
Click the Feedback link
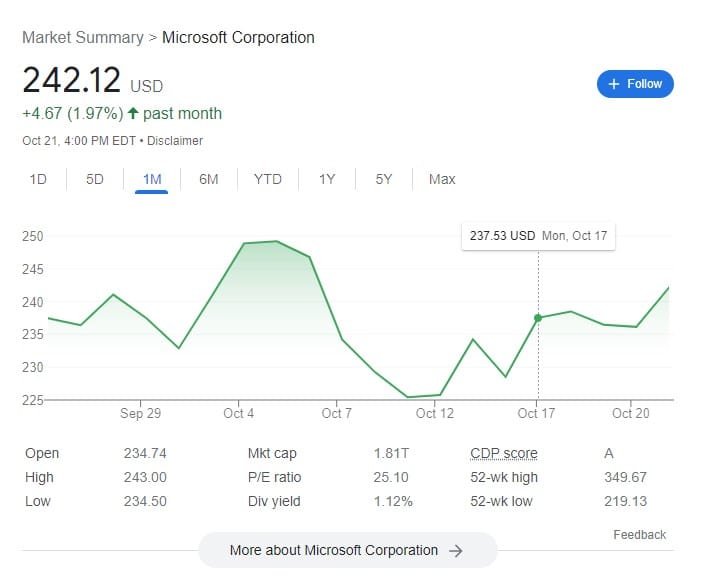(639, 535)
